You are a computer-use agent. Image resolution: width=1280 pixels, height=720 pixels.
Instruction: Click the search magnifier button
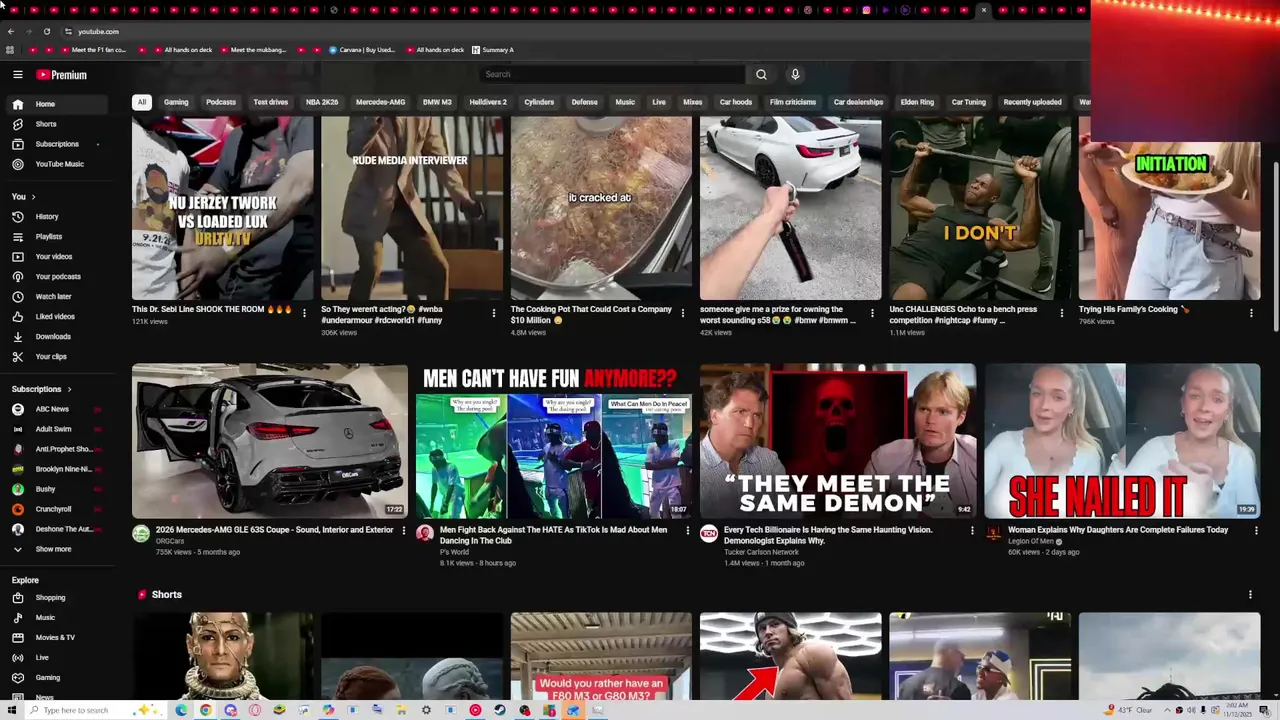coord(761,74)
